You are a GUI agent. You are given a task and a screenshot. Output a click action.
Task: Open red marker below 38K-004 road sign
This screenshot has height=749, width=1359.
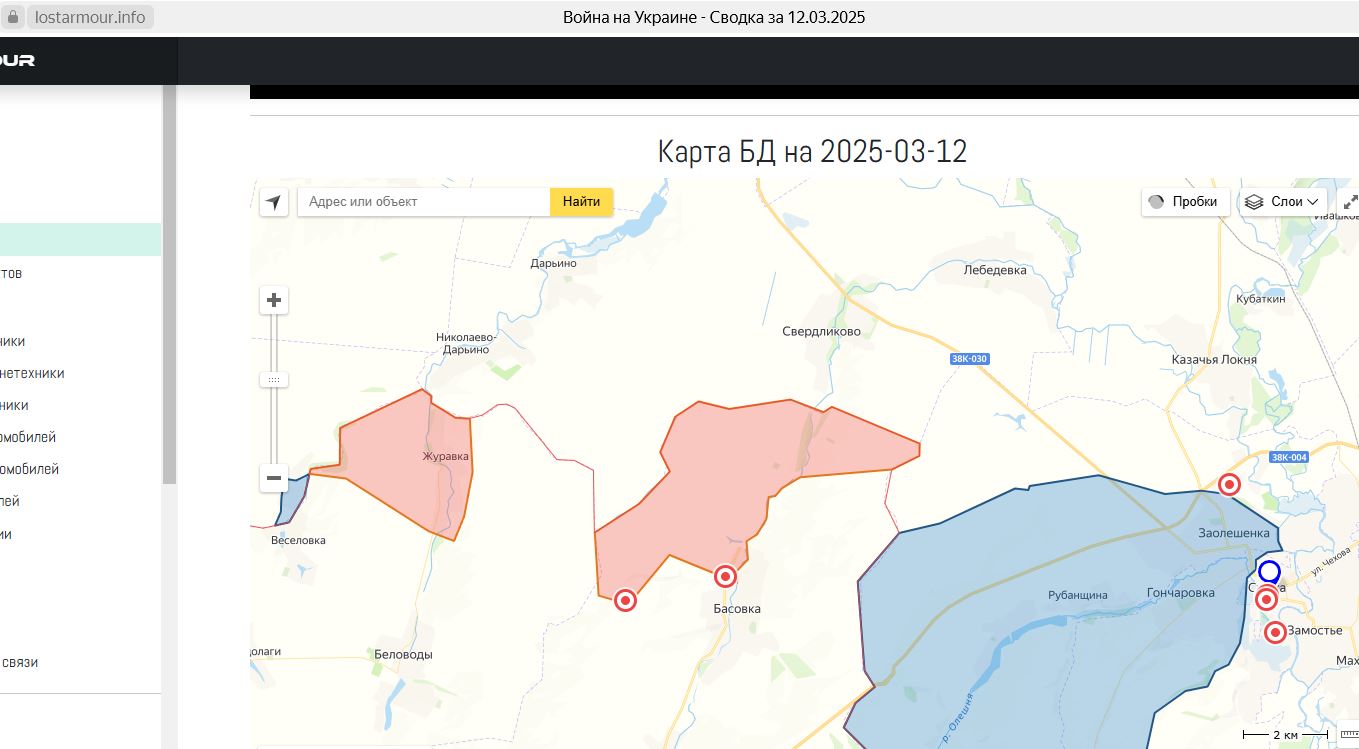[x=1229, y=485]
